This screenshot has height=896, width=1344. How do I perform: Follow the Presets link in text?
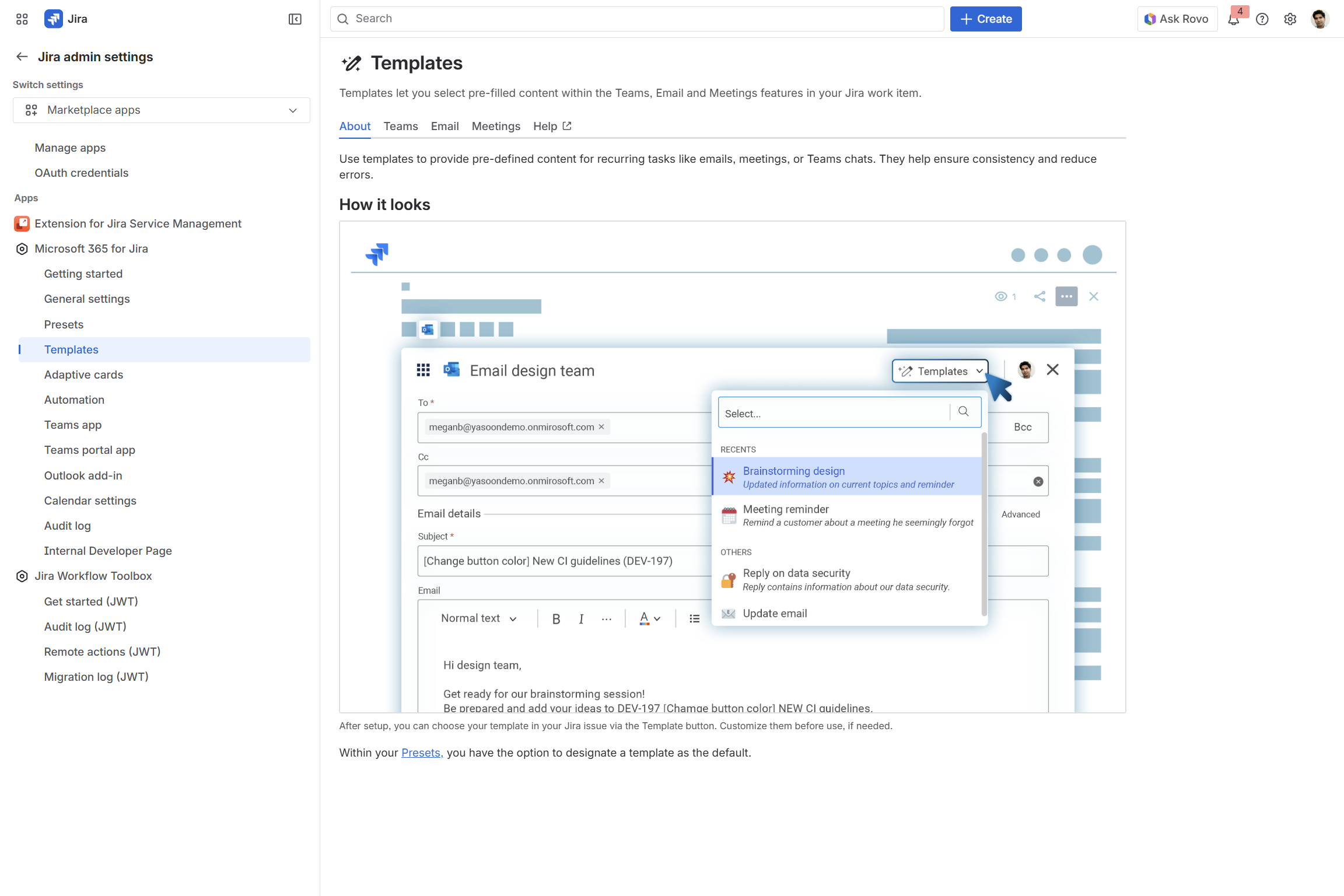pyautogui.click(x=422, y=752)
